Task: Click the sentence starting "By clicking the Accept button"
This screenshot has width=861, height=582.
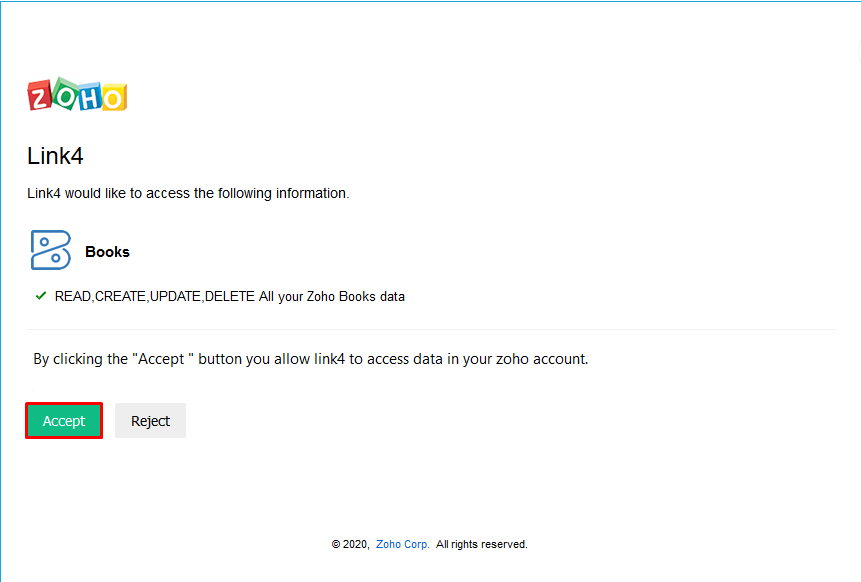Action: pos(311,359)
